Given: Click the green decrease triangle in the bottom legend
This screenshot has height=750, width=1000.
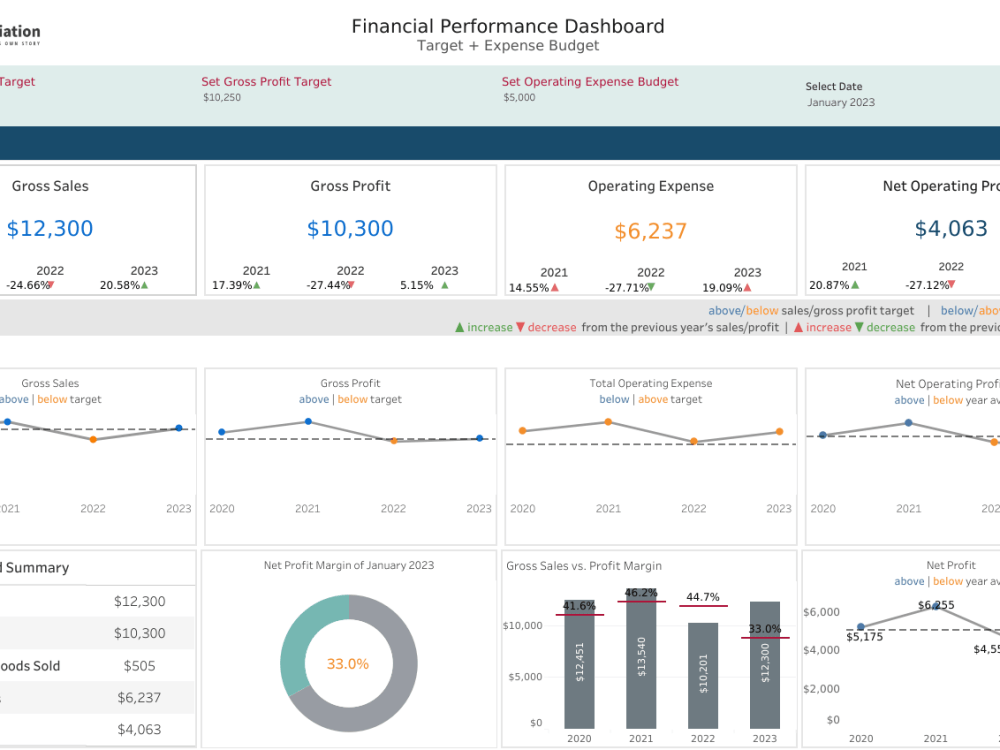Looking at the screenshot, I should (x=861, y=327).
